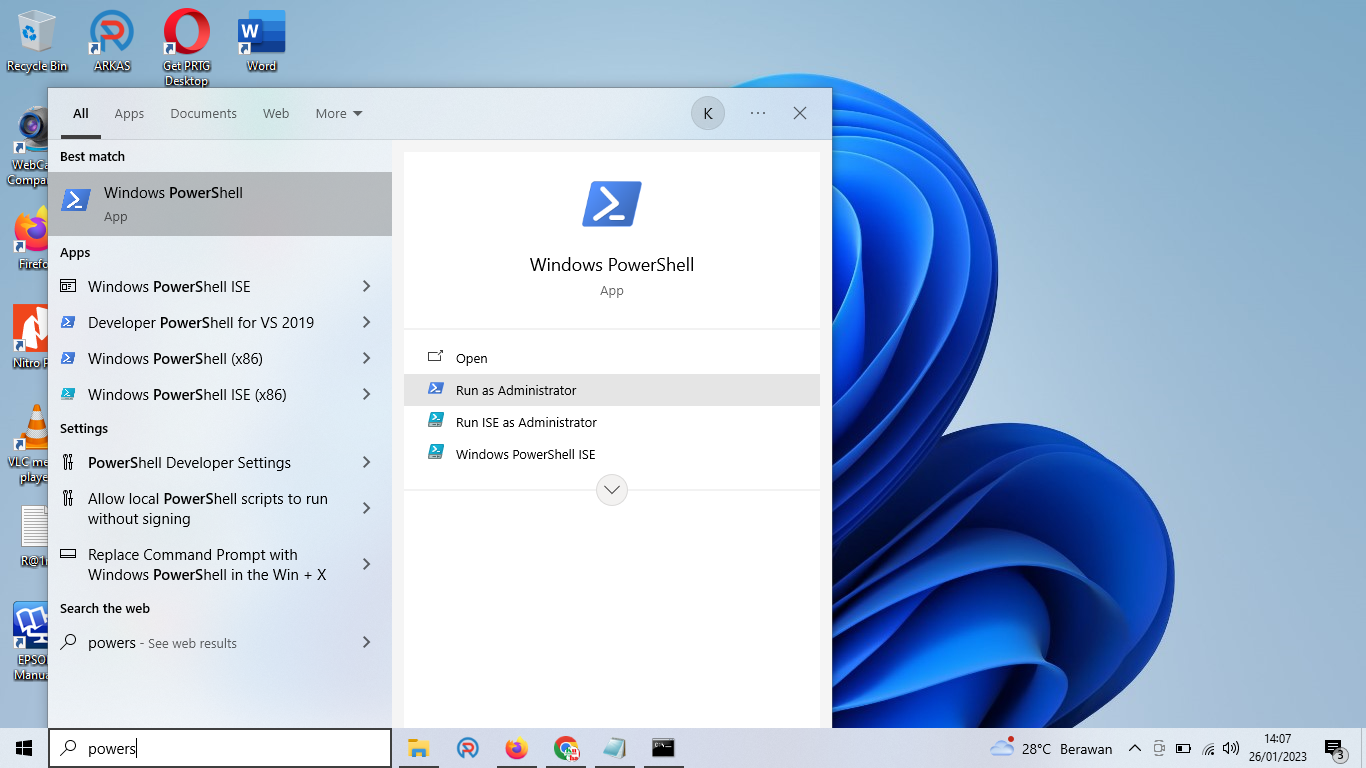Click the large PowerShell logo in the preview pane
1366x768 pixels.
pos(612,204)
